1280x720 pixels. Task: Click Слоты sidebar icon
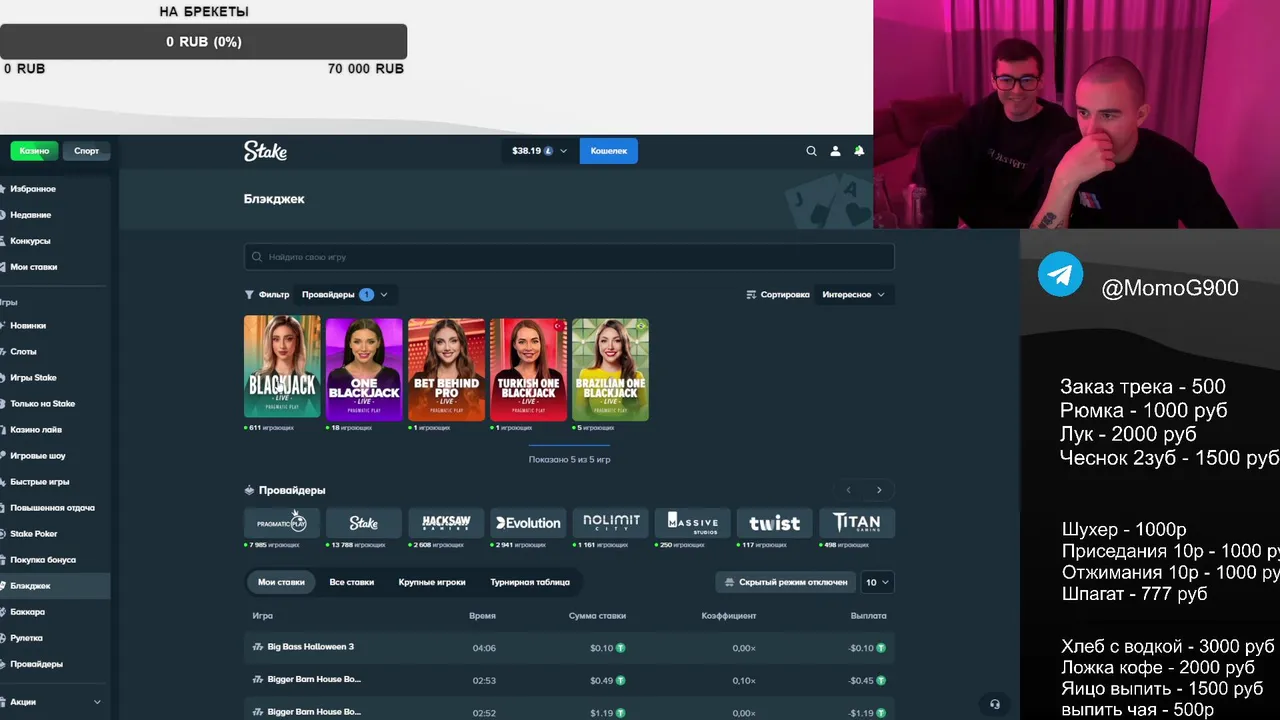(x=3, y=352)
